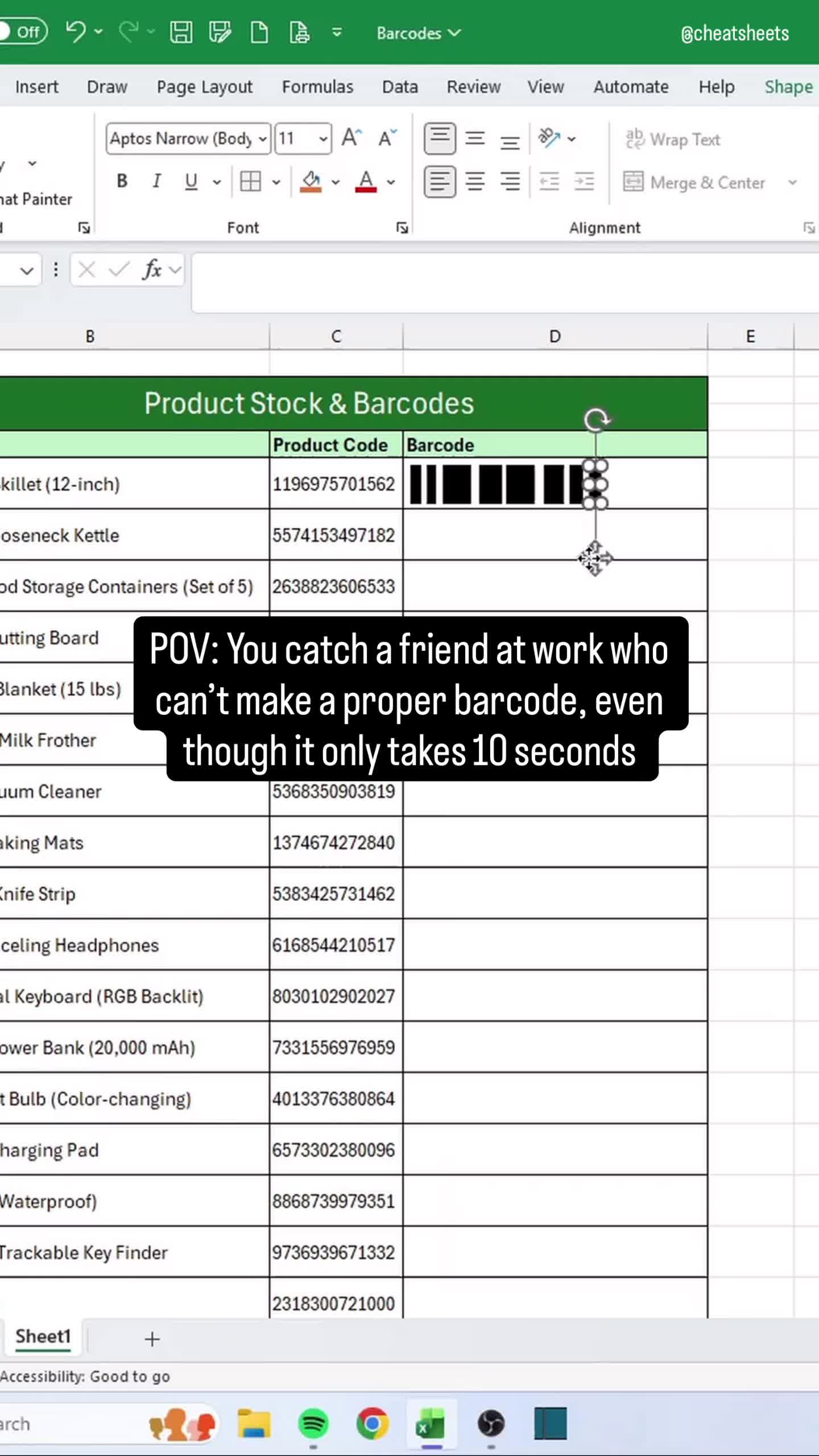Click the barcode shape rotation handle
The width and height of the screenshot is (819, 1456).
(x=596, y=420)
